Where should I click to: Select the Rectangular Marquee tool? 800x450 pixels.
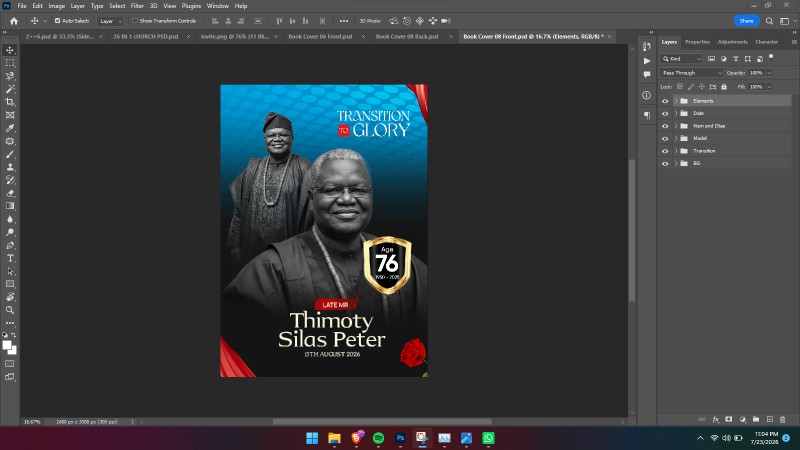click(x=10, y=63)
